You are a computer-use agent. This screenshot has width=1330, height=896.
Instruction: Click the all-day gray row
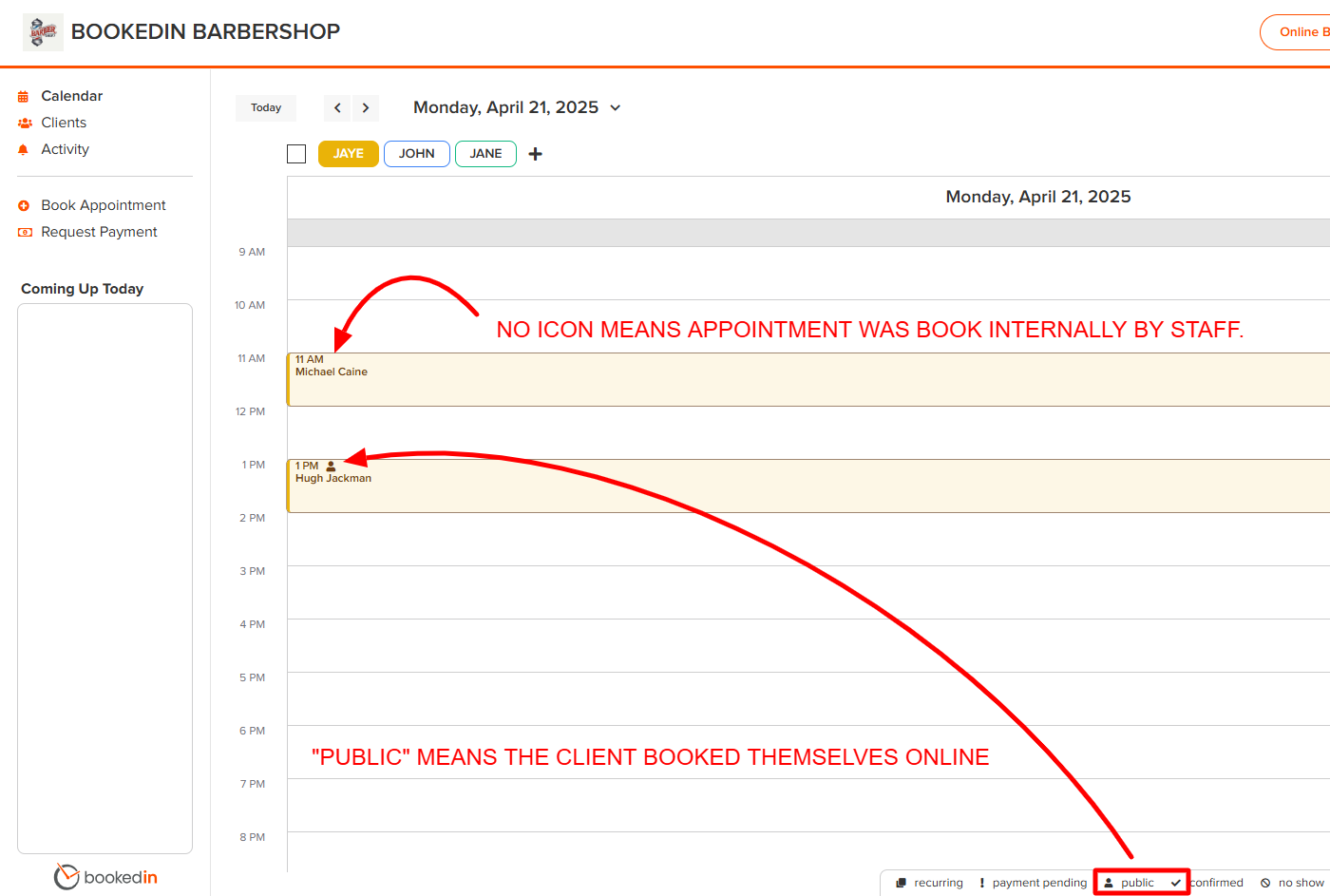[x=808, y=233]
